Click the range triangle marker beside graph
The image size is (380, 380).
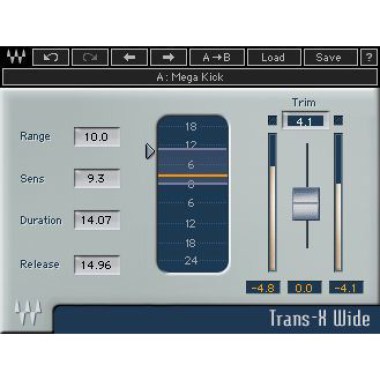coord(150,152)
